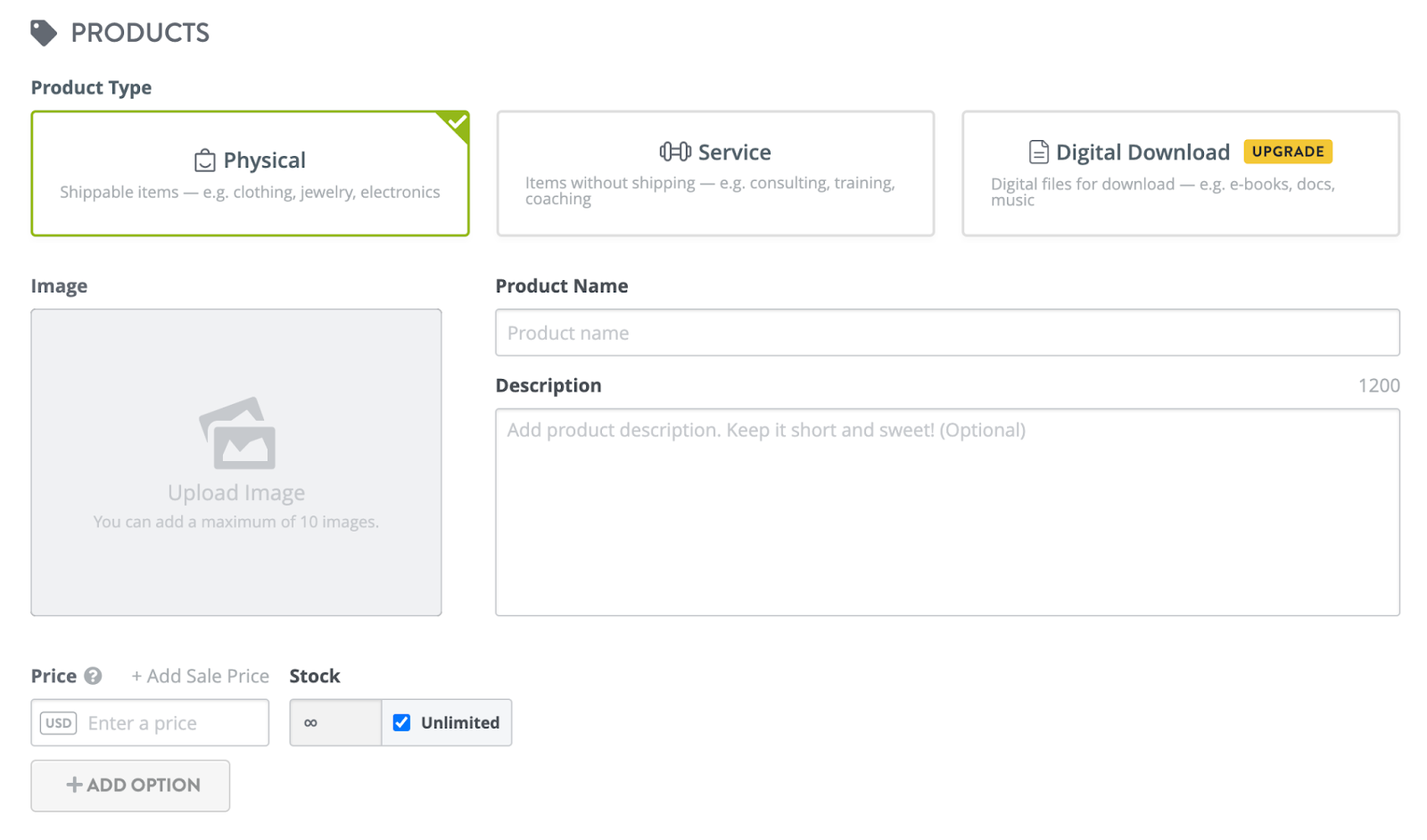Click the Price help question mark icon
This screenshot has height=840, width=1427.
[x=93, y=676]
